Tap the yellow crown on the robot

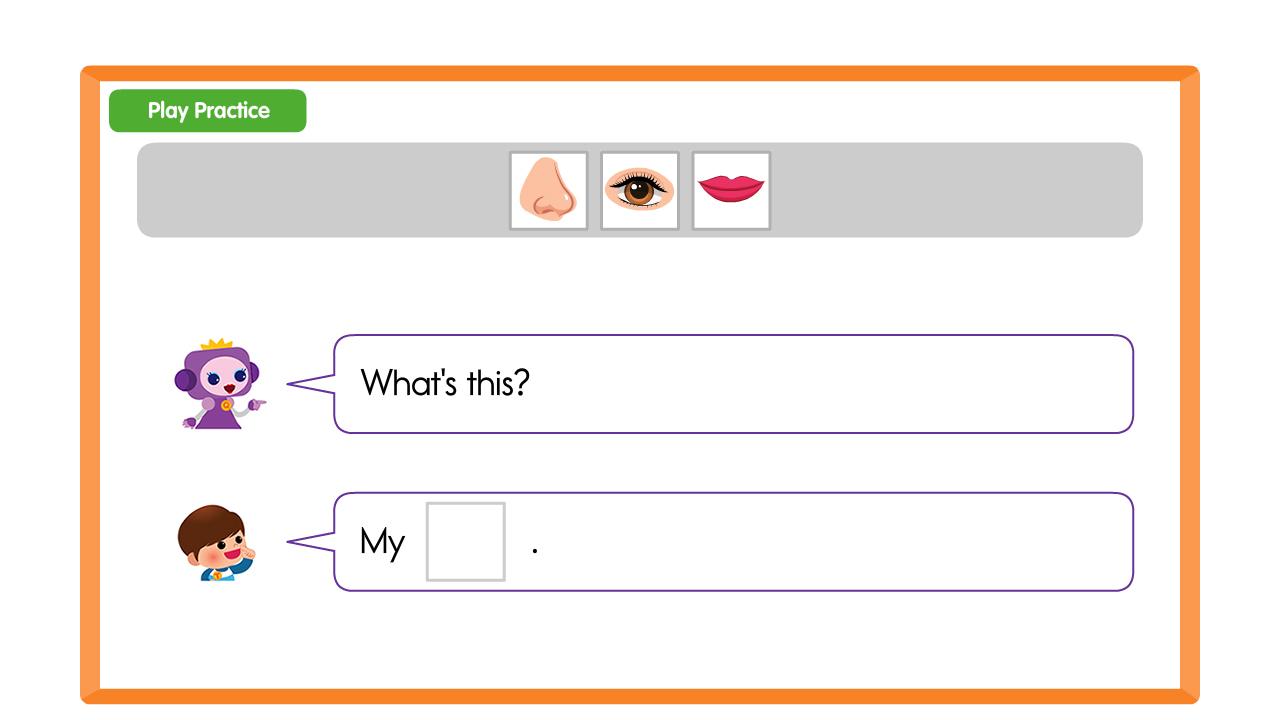pos(216,344)
